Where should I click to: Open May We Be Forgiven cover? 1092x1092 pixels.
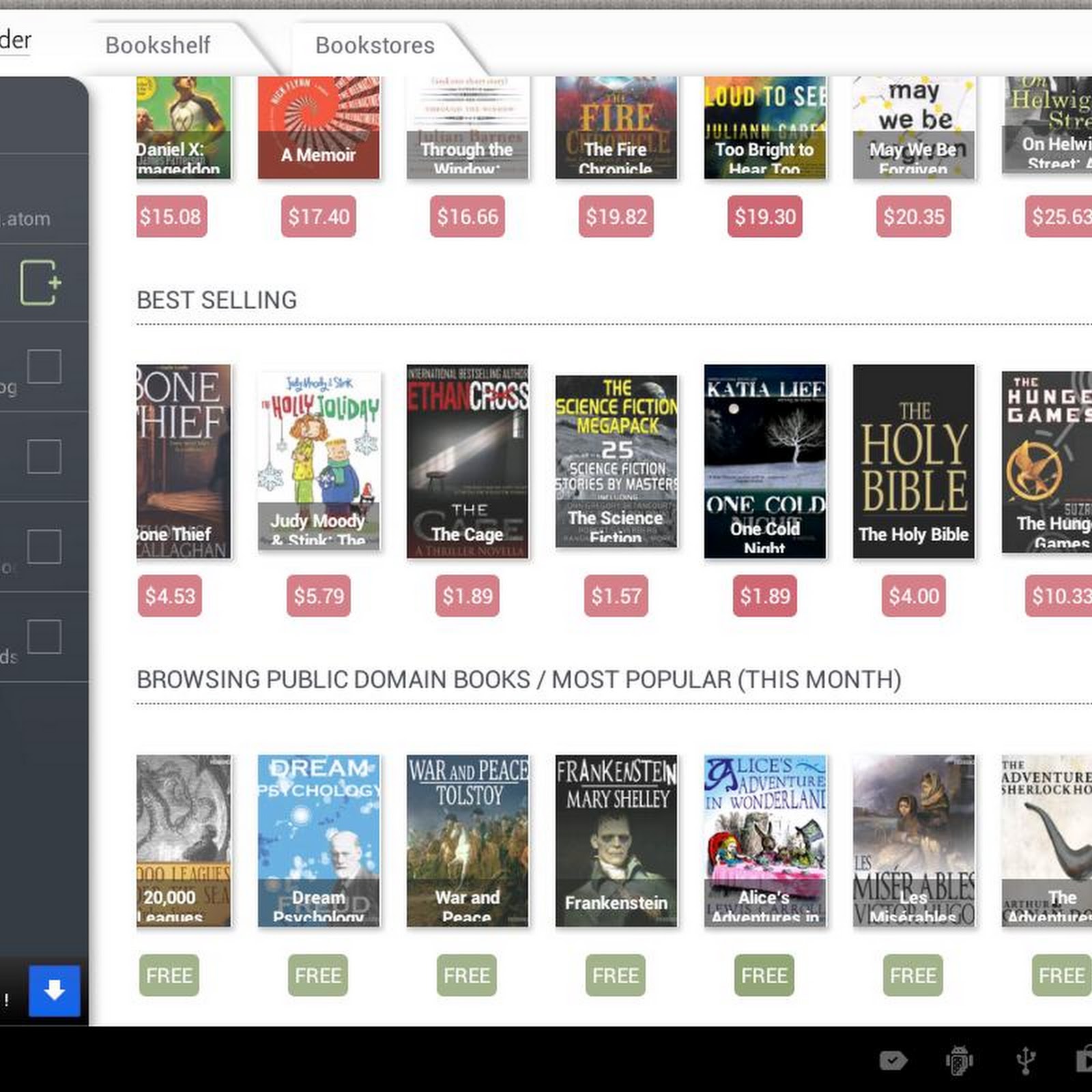click(914, 128)
